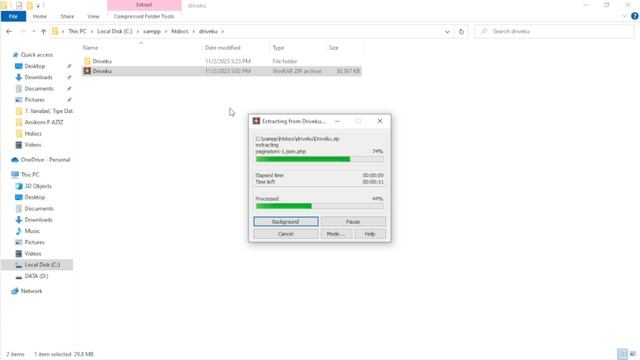The height and width of the screenshot is (360, 640).
Task: Minimize the Extracting from Driveku dialog
Action: coord(337,121)
